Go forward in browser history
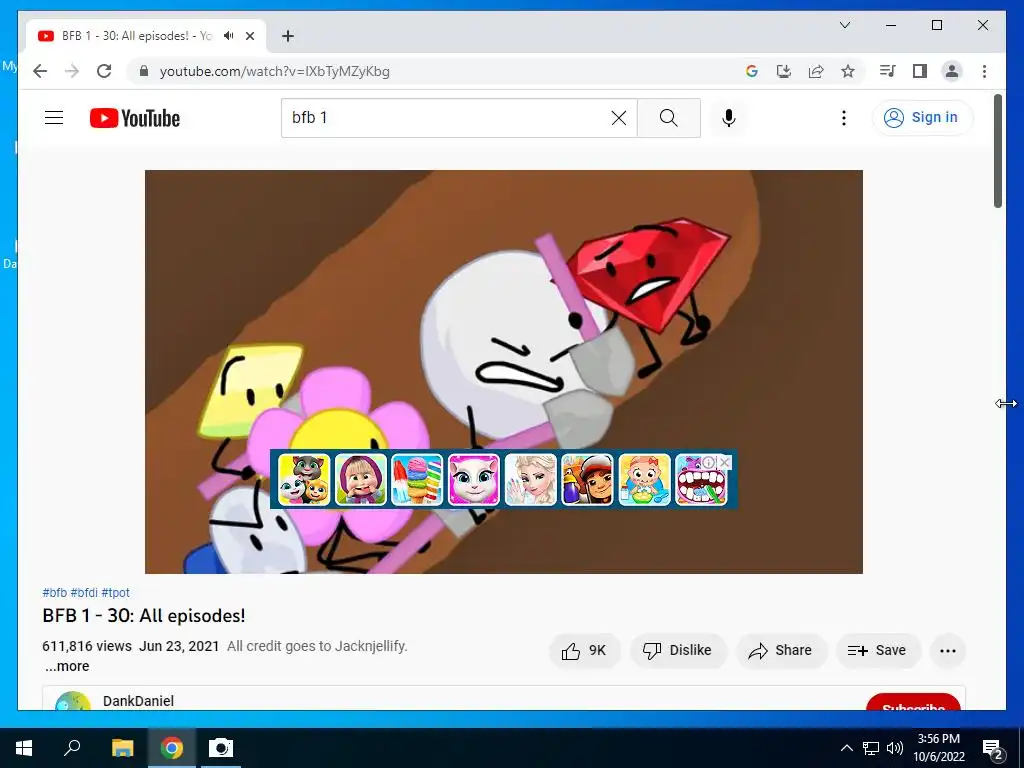 tap(72, 71)
